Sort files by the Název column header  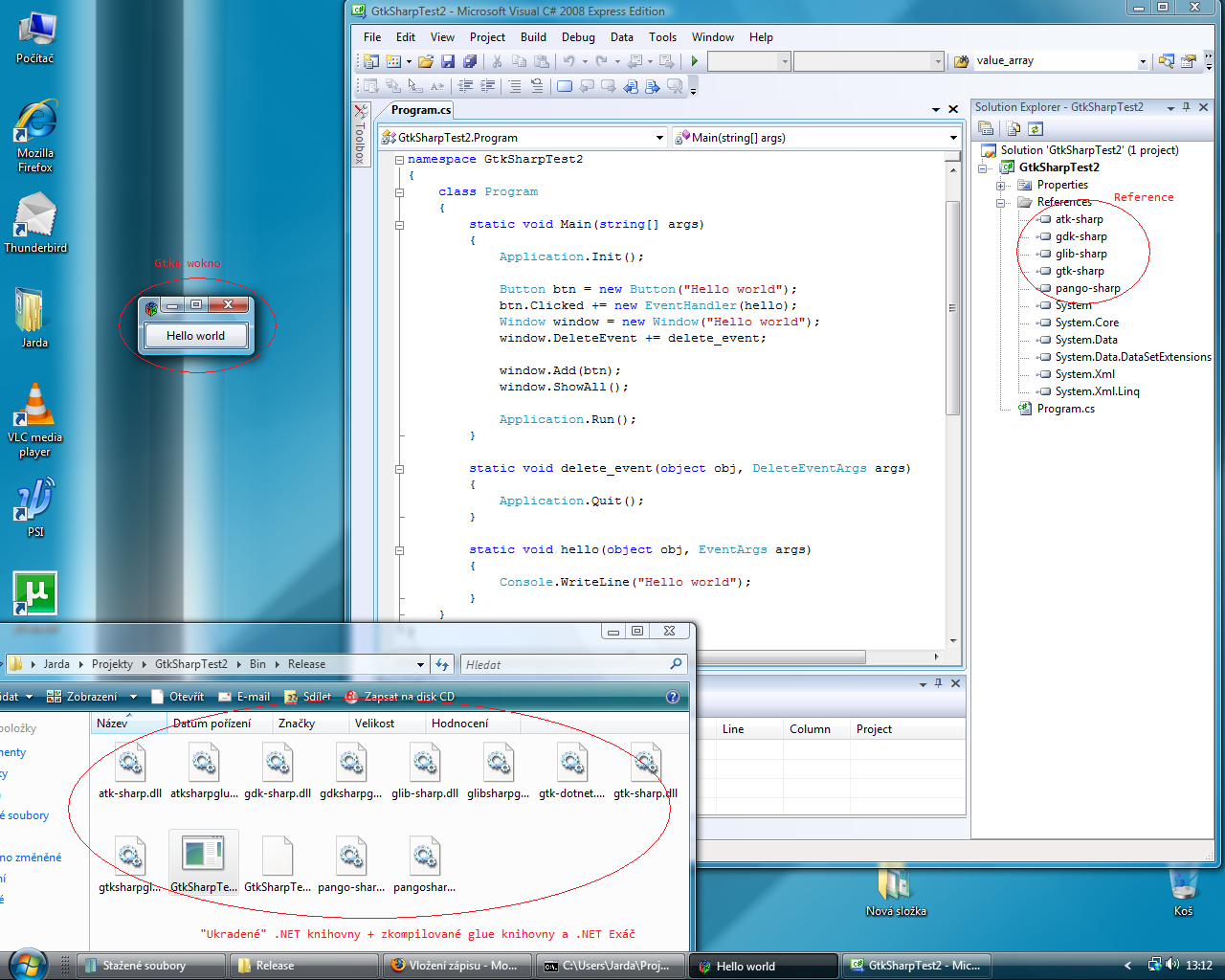pos(128,724)
